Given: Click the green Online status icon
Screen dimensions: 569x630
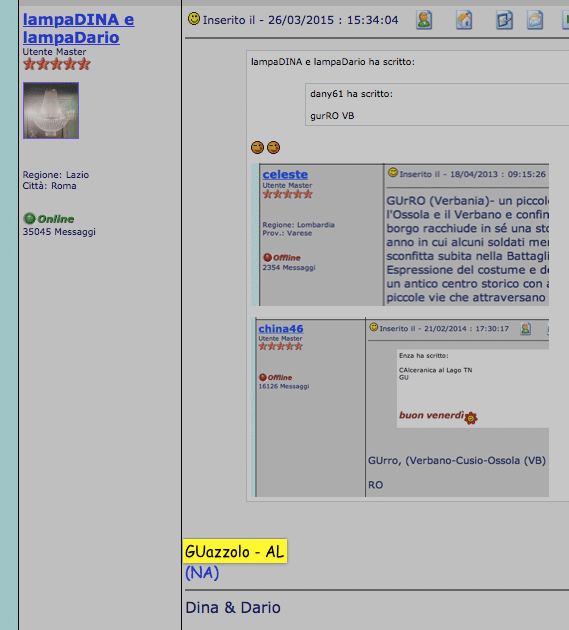Looking at the screenshot, I should (29, 219).
